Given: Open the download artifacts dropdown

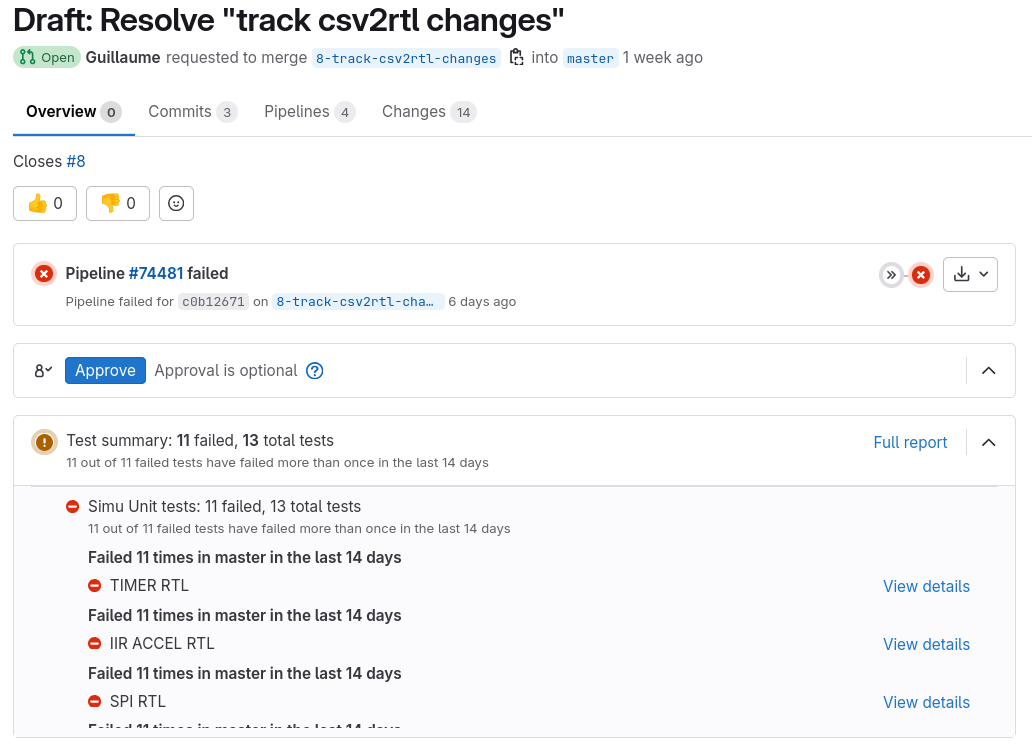Looking at the screenshot, I should click(970, 275).
